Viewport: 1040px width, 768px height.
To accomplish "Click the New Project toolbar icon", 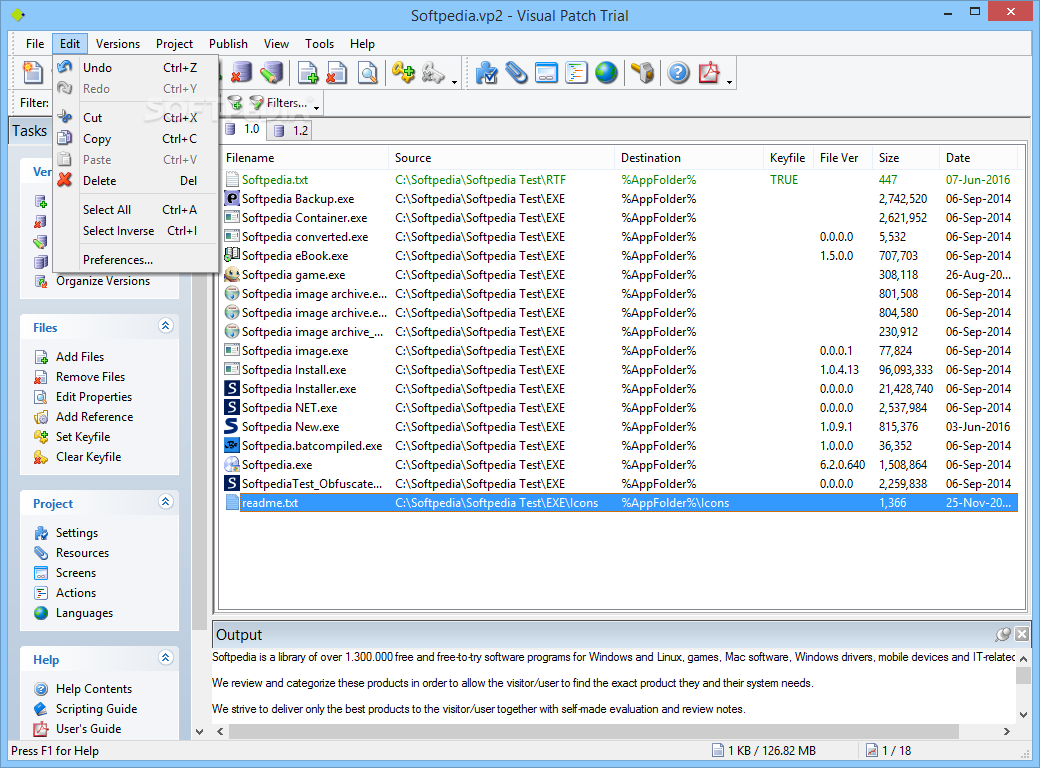I will pos(32,72).
